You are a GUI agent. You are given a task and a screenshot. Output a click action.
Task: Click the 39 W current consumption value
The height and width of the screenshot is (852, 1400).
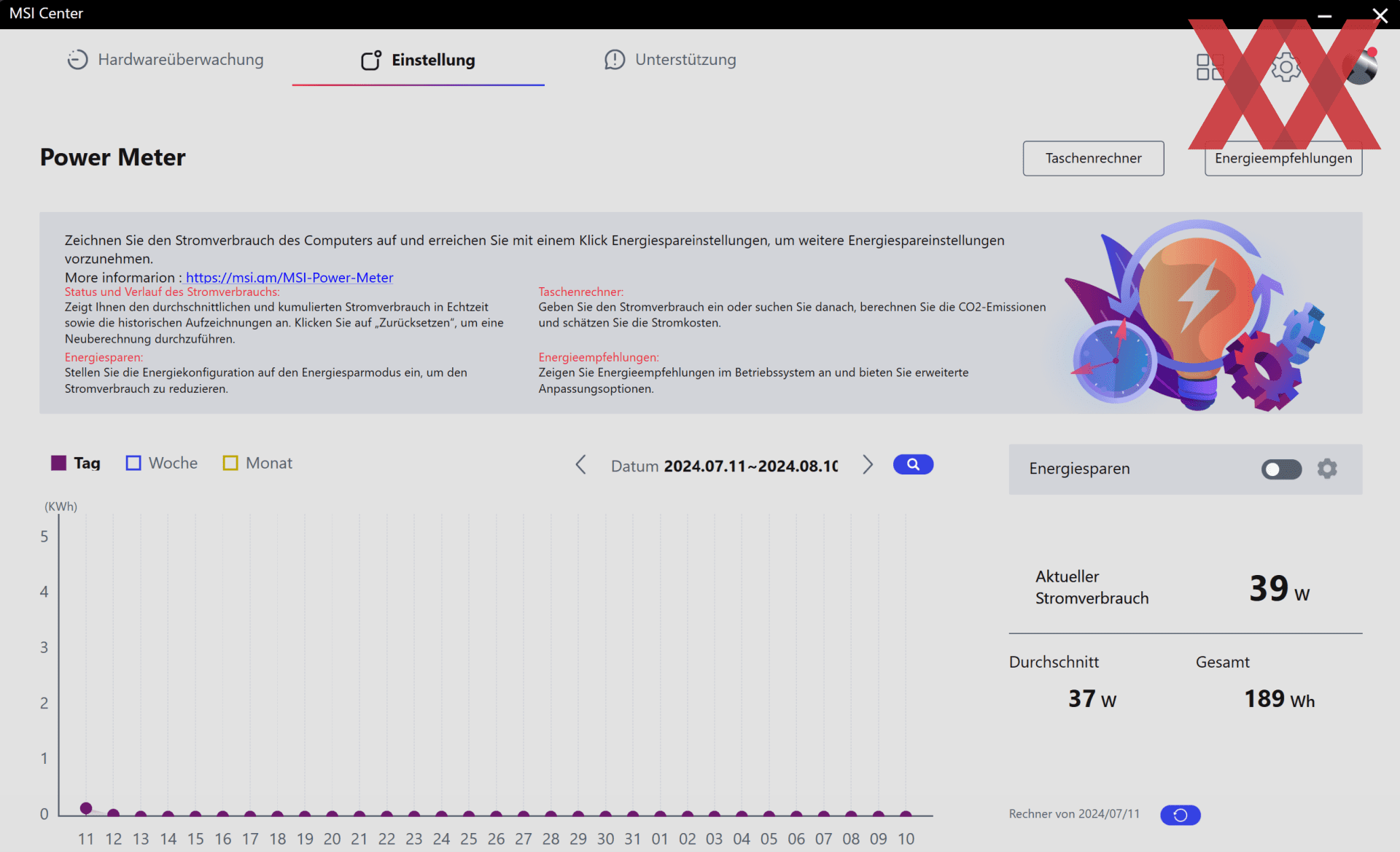coord(1279,589)
